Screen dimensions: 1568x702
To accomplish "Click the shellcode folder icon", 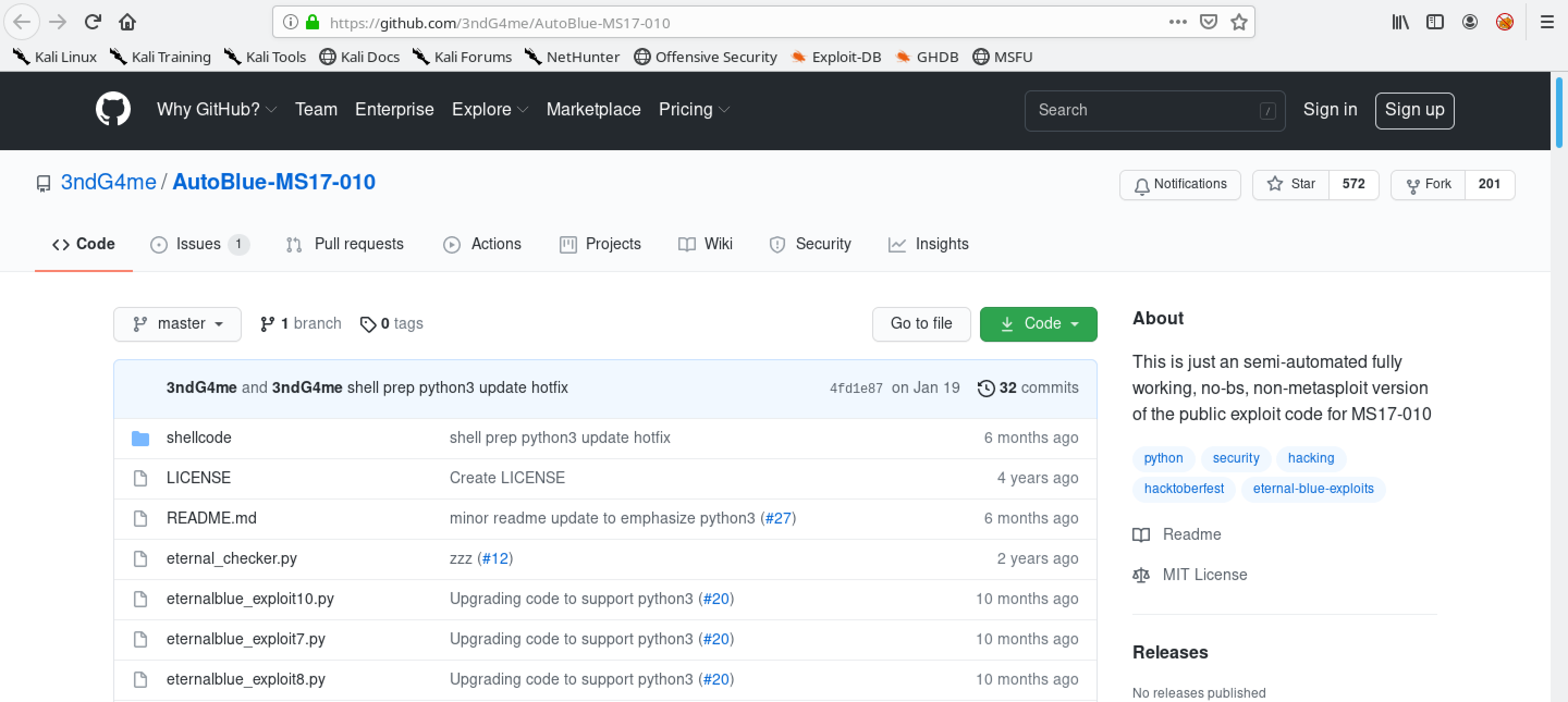I will point(140,438).
